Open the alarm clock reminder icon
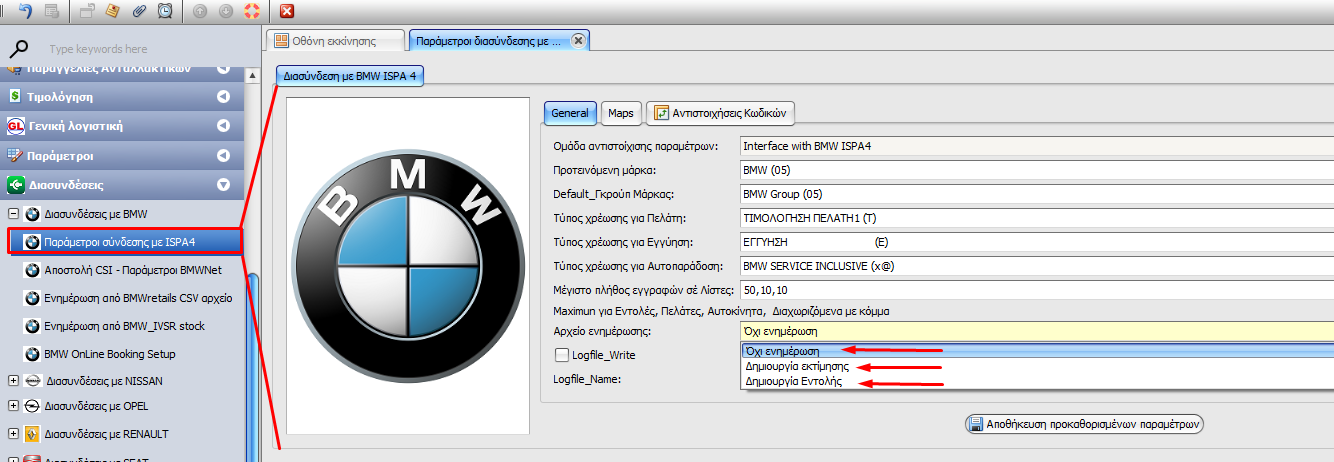Screen dimensions: 1334x462 pyautogui.click(x=165, y=11)
